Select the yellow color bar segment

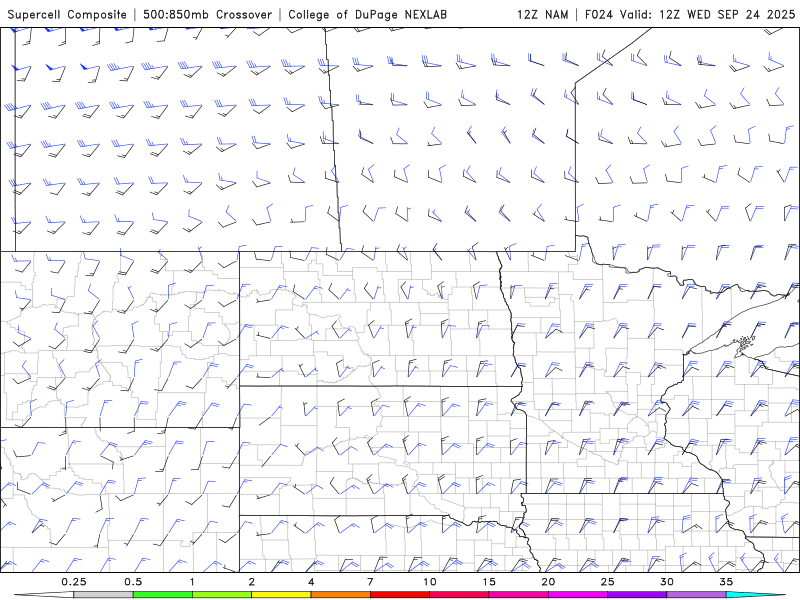281,595
